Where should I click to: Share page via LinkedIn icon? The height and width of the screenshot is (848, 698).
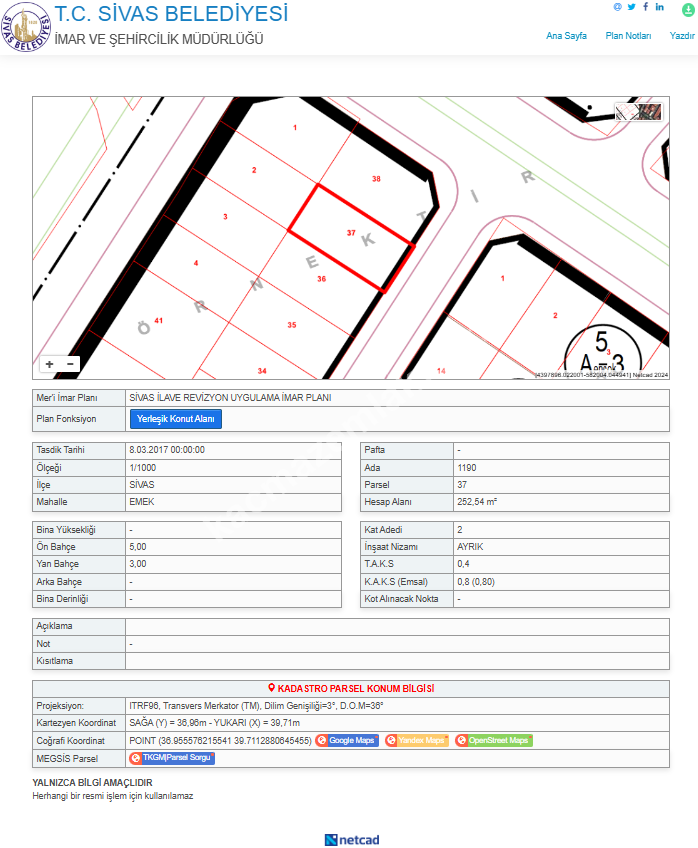tap(660, 7)
